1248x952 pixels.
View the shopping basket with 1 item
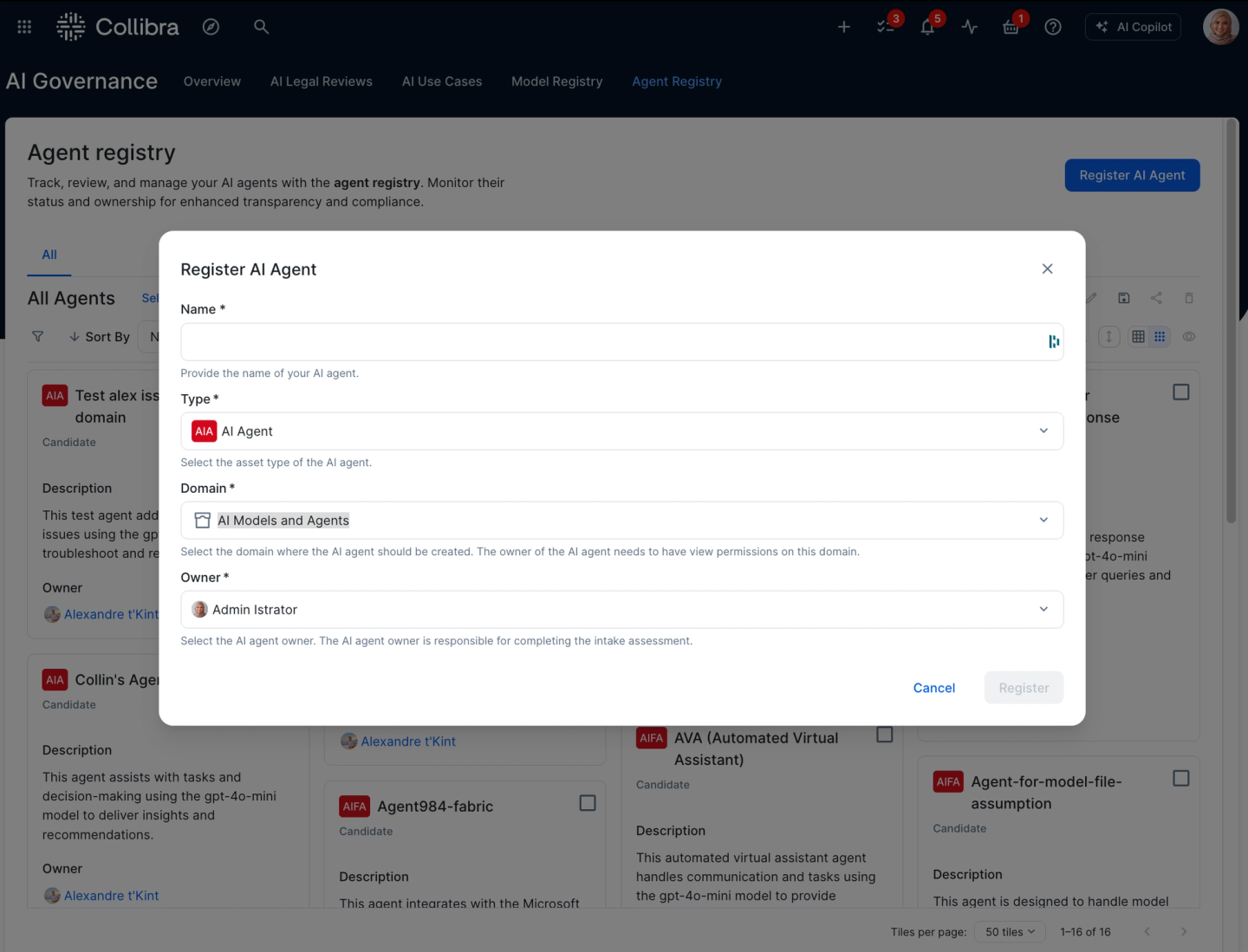pos(1011,27)
